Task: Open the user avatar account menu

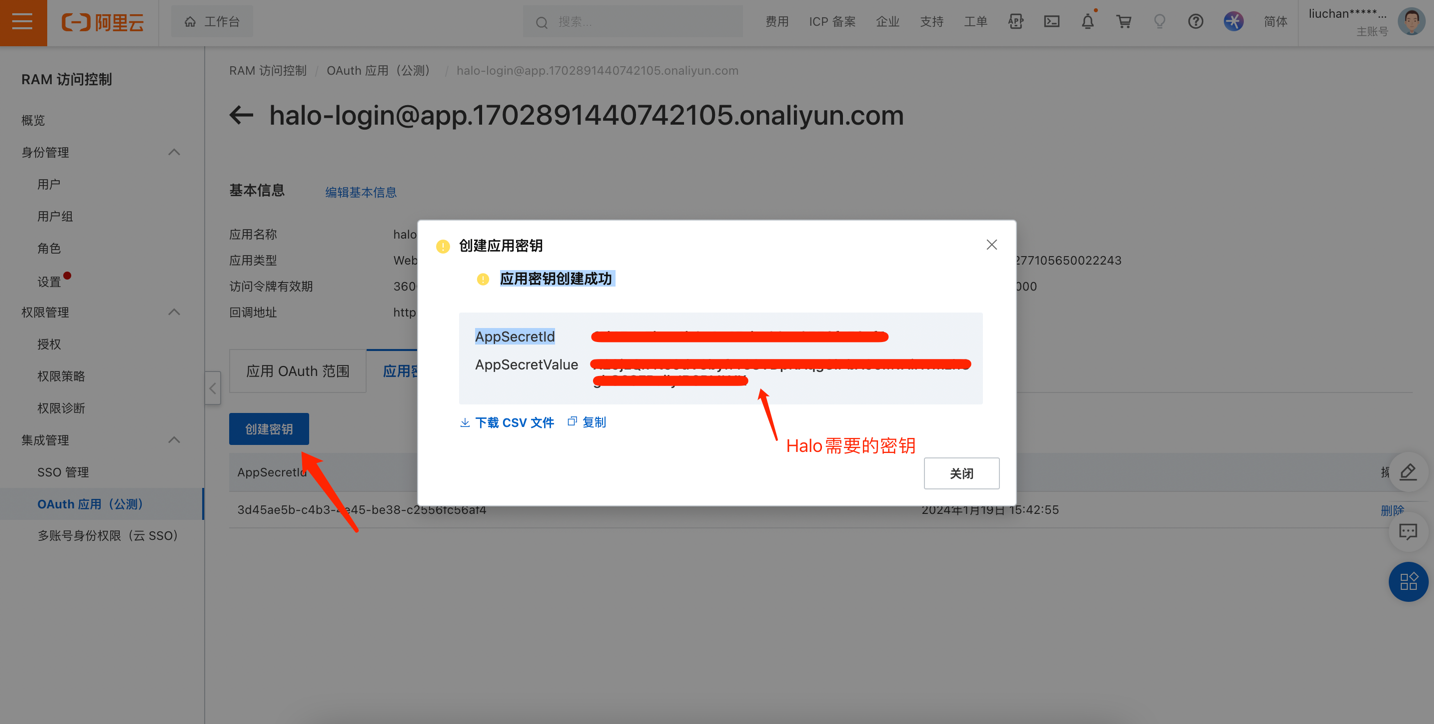Action: pyautogui.click(x=1411, y=21)
